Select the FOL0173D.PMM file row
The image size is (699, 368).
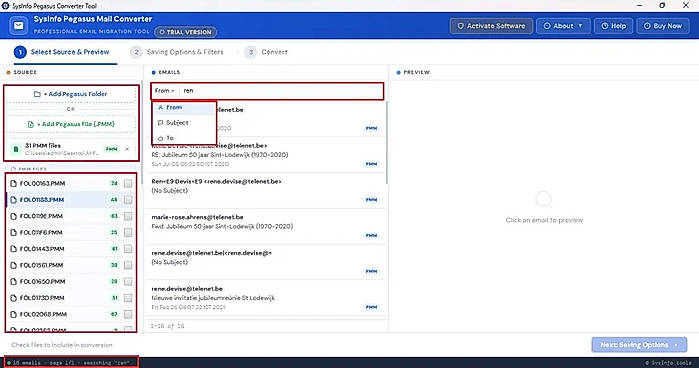pos(71,298)
